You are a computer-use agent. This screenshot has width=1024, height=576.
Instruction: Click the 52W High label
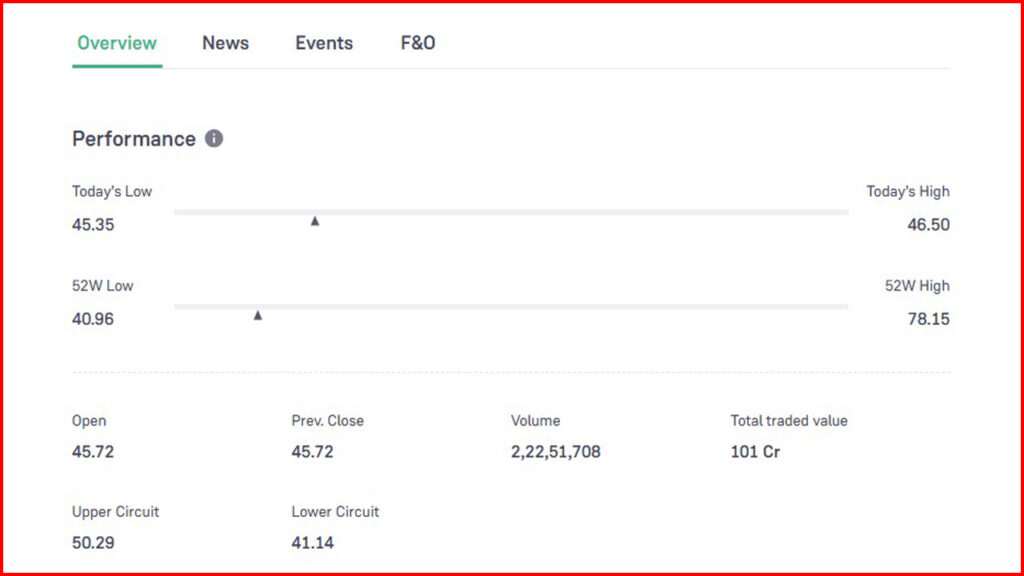point(917,286)
